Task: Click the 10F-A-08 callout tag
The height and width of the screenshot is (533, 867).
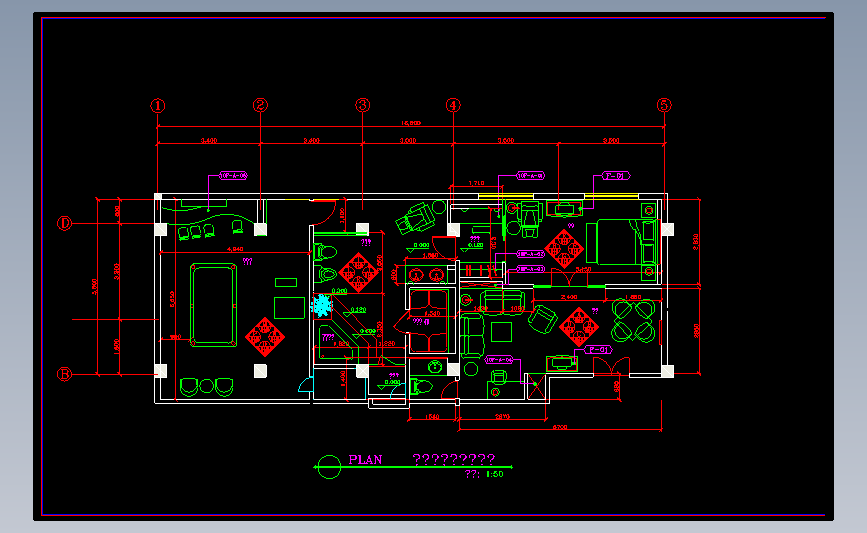Action: [233, 176]
